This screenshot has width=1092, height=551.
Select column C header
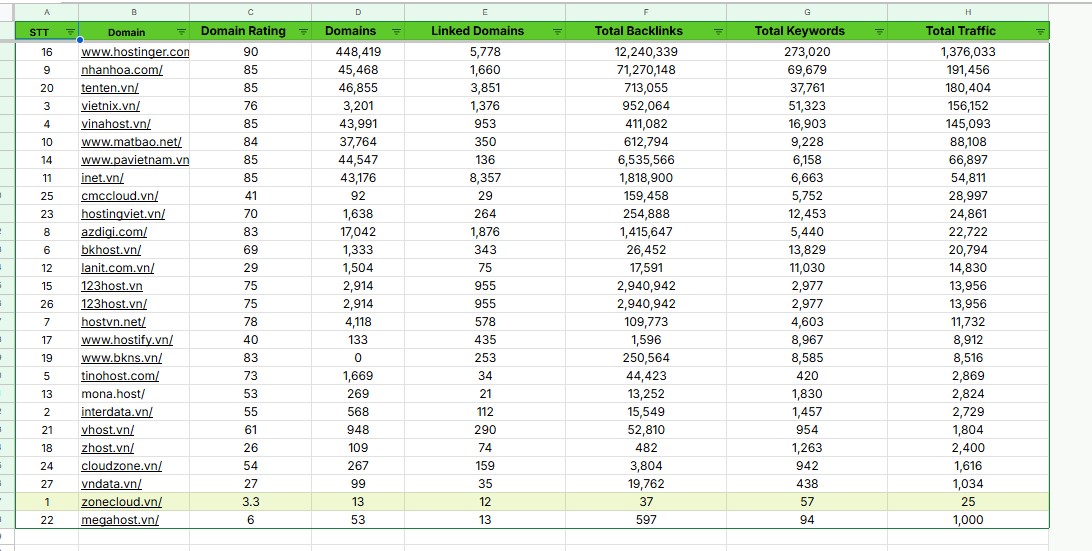coord(251,13)
